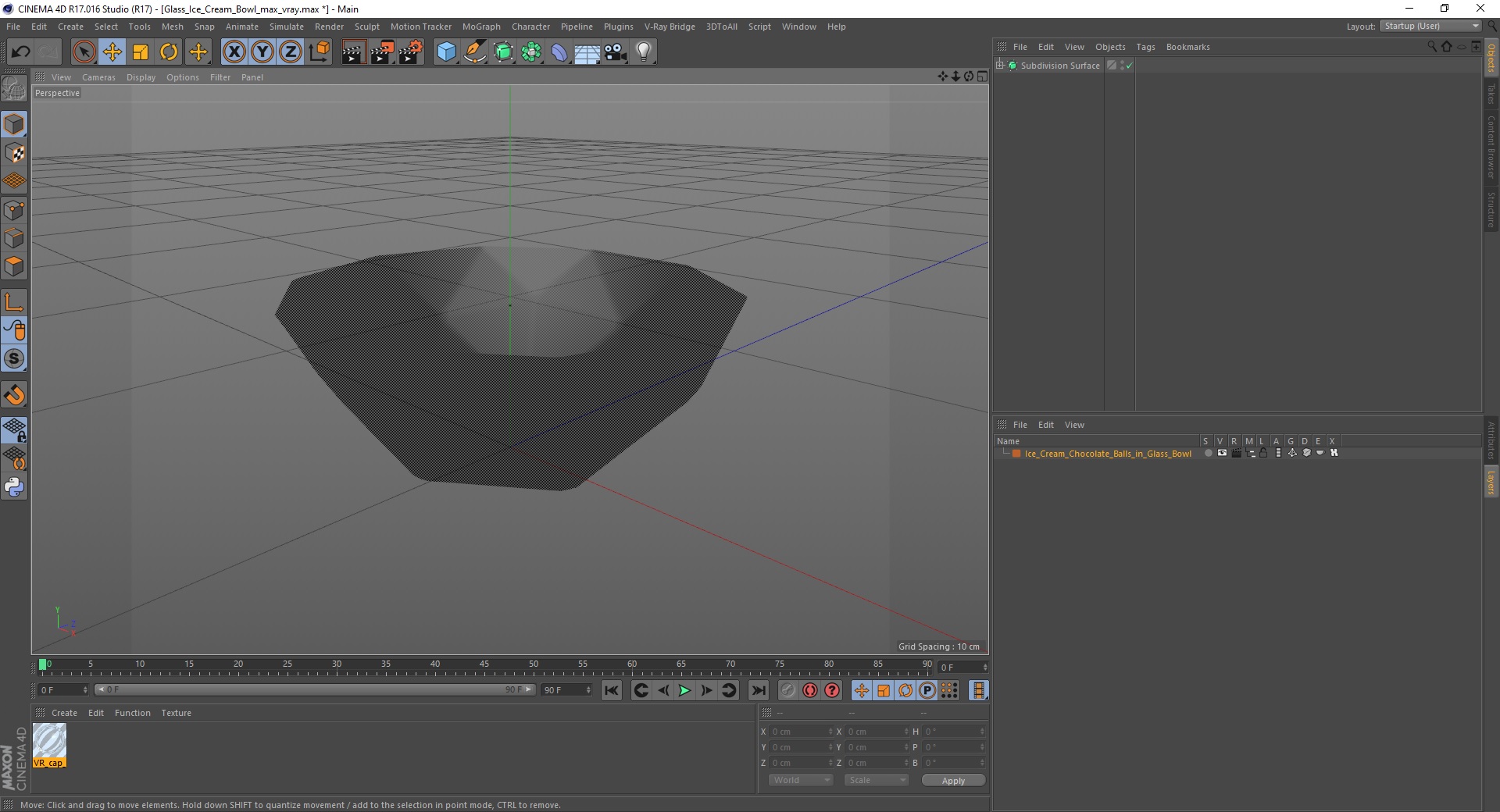Switch to Texture mode

[14, 153]
